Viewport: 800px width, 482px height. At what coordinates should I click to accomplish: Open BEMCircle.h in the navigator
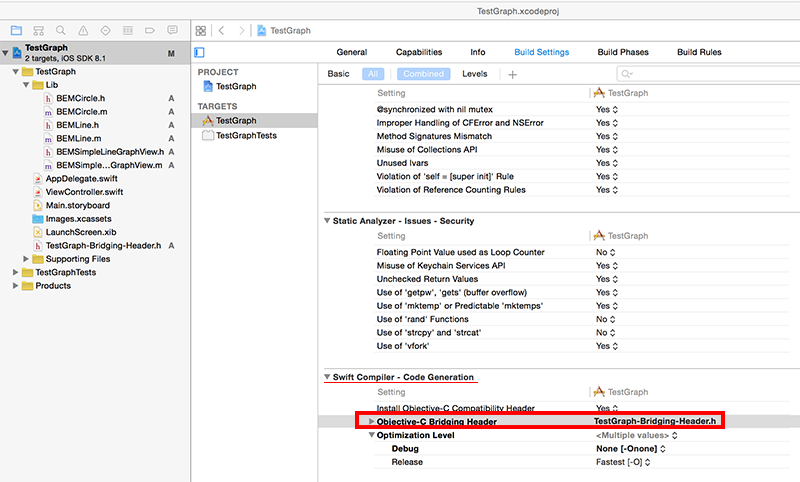(x=81, y=98)
